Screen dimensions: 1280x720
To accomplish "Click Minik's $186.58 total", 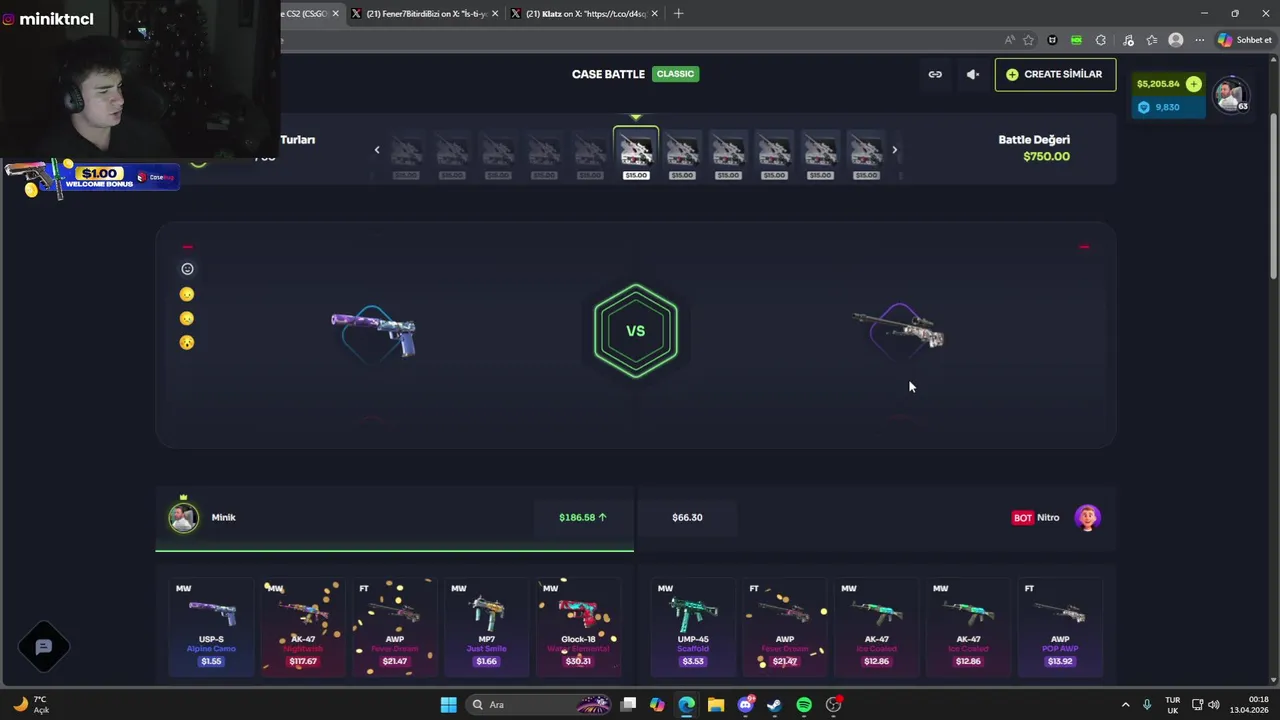I will tap(582, 517).
